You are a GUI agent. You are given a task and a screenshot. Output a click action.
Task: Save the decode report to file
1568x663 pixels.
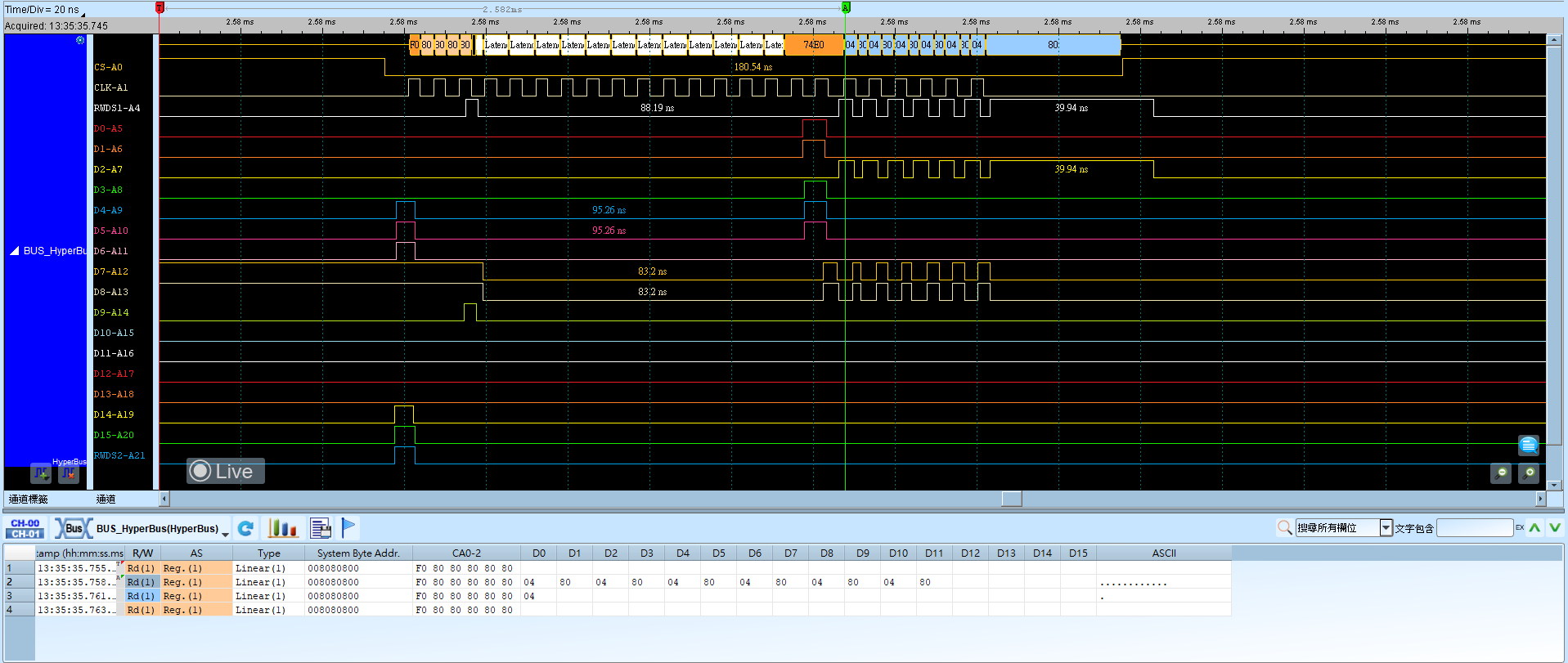[321, 528]
